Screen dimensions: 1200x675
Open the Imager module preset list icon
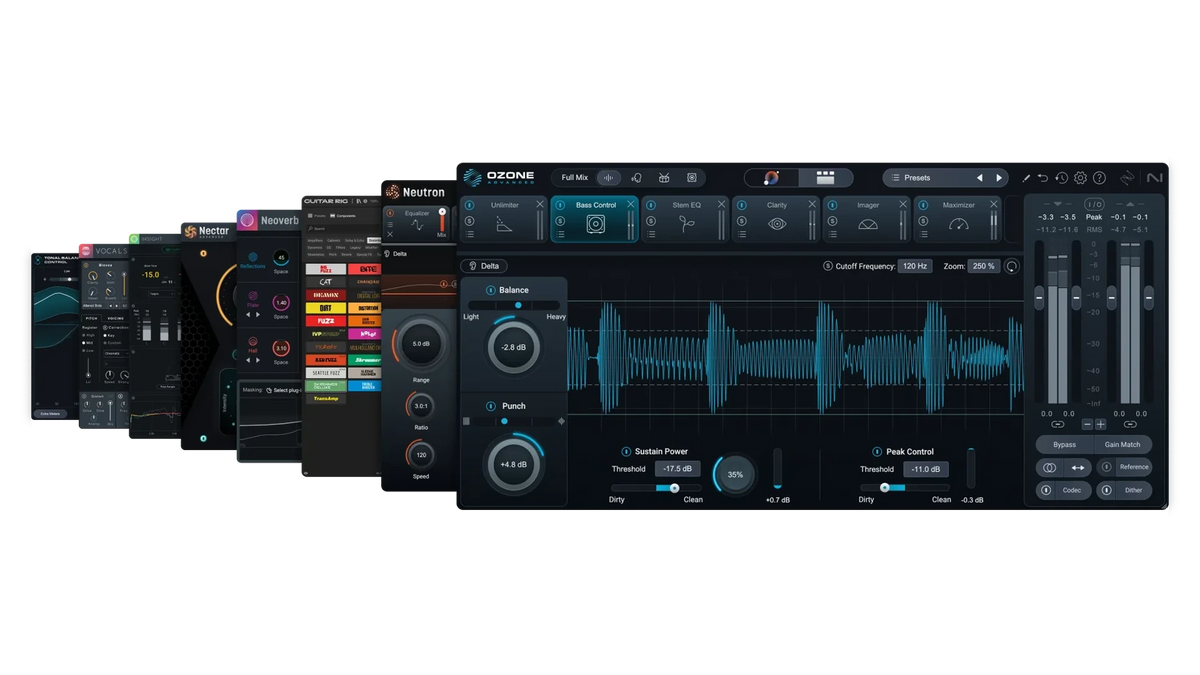click(x=833, y=235)
